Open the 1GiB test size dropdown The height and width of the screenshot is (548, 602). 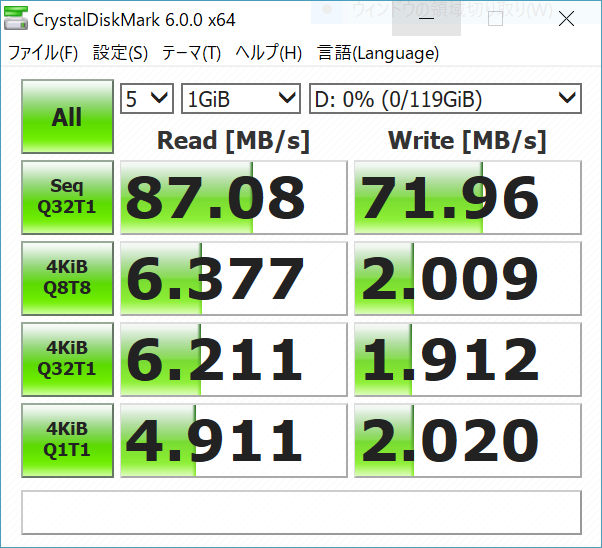pos(241,98)
